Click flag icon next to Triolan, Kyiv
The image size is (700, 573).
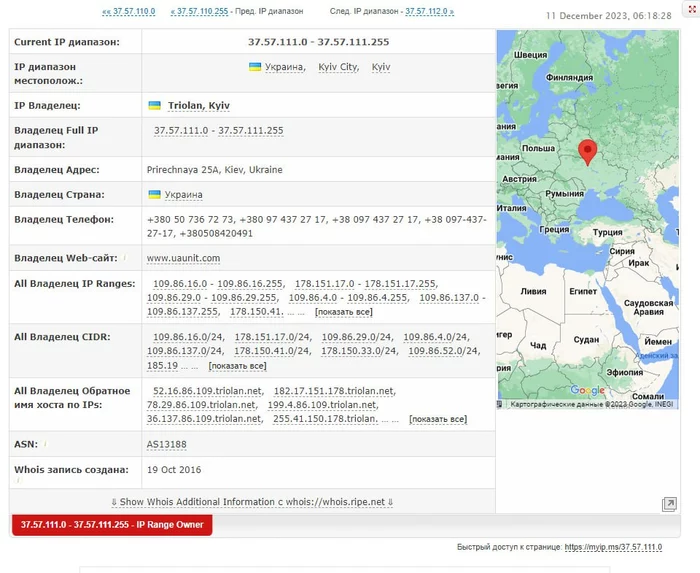(x=154, y=106)
